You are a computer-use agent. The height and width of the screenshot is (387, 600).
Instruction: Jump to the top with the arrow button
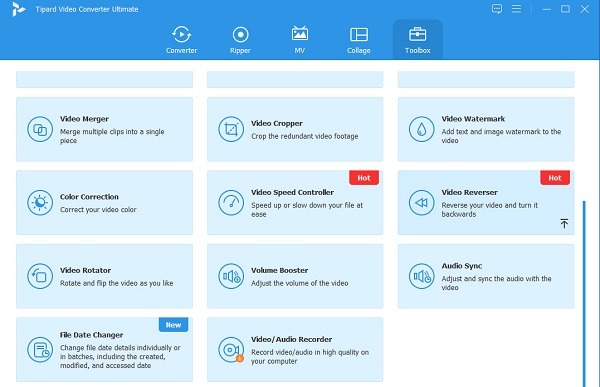click(x=564, y=223)
